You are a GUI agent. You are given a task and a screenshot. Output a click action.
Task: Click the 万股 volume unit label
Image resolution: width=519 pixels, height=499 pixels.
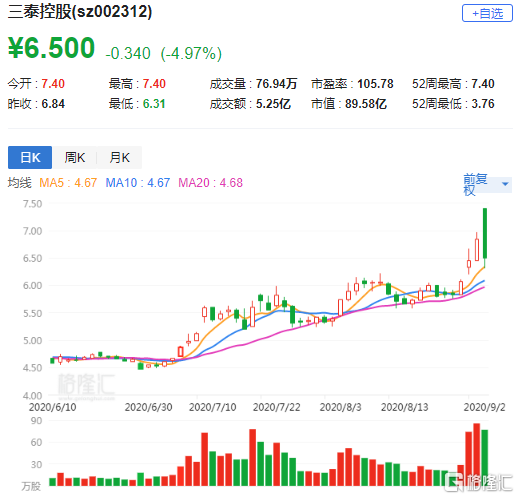[31, 486]
